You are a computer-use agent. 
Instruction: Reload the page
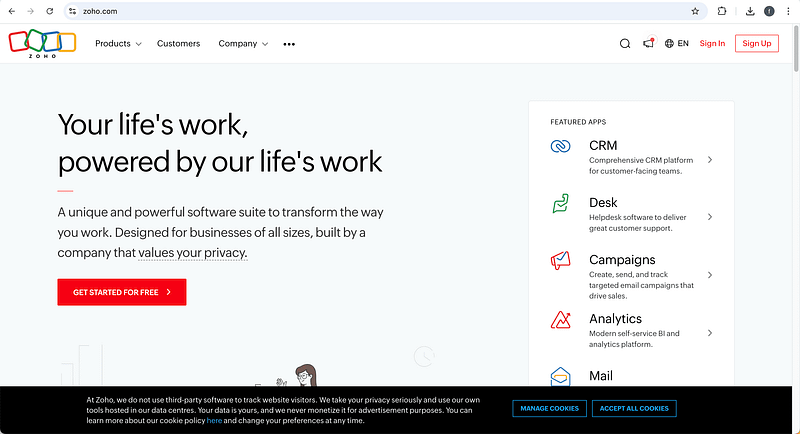pyautogui.click(x=49, y=11)
